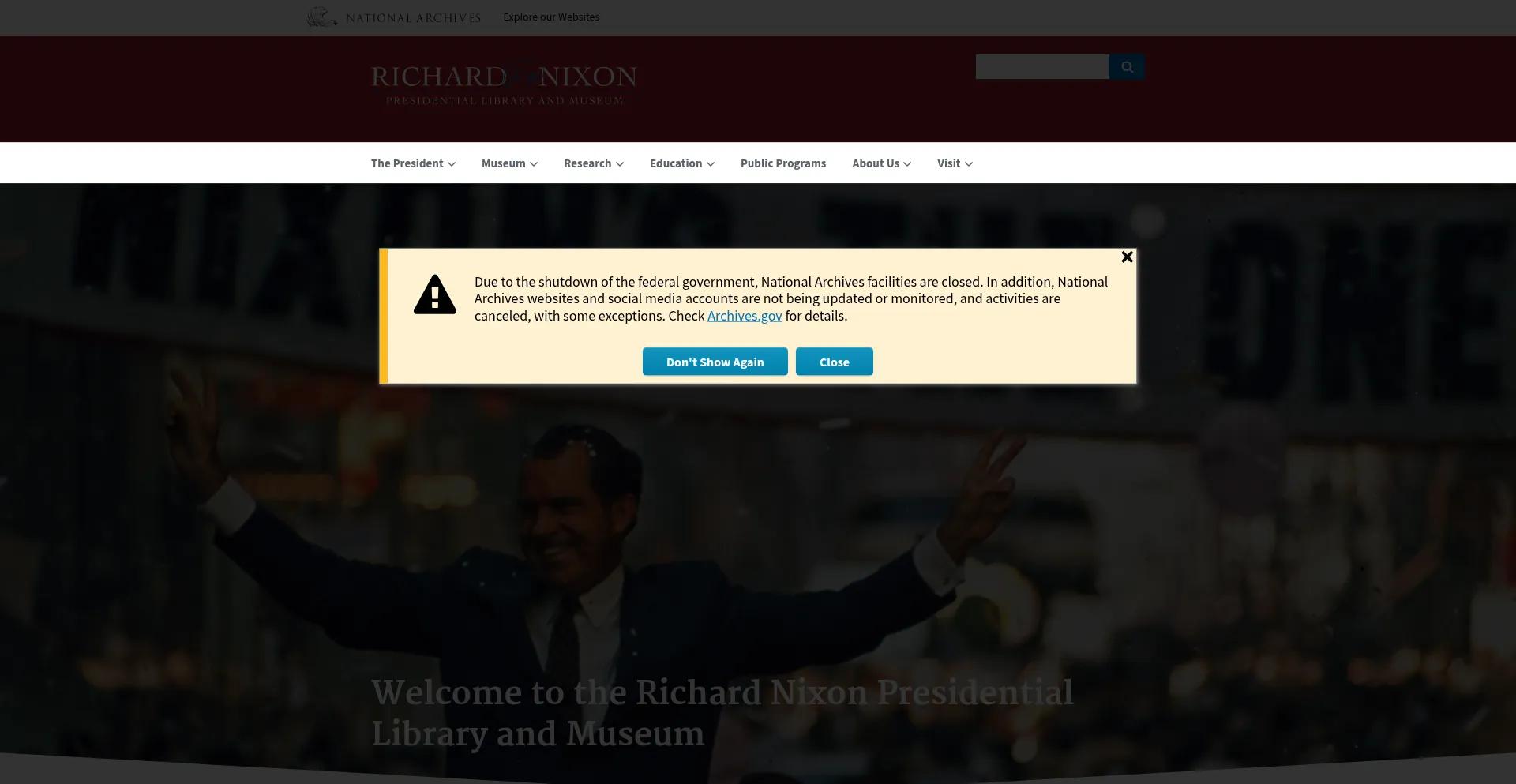This screenshot has height=784, width=1516.
Task: Follow the Archives.gov link
Action: [744, 316]
